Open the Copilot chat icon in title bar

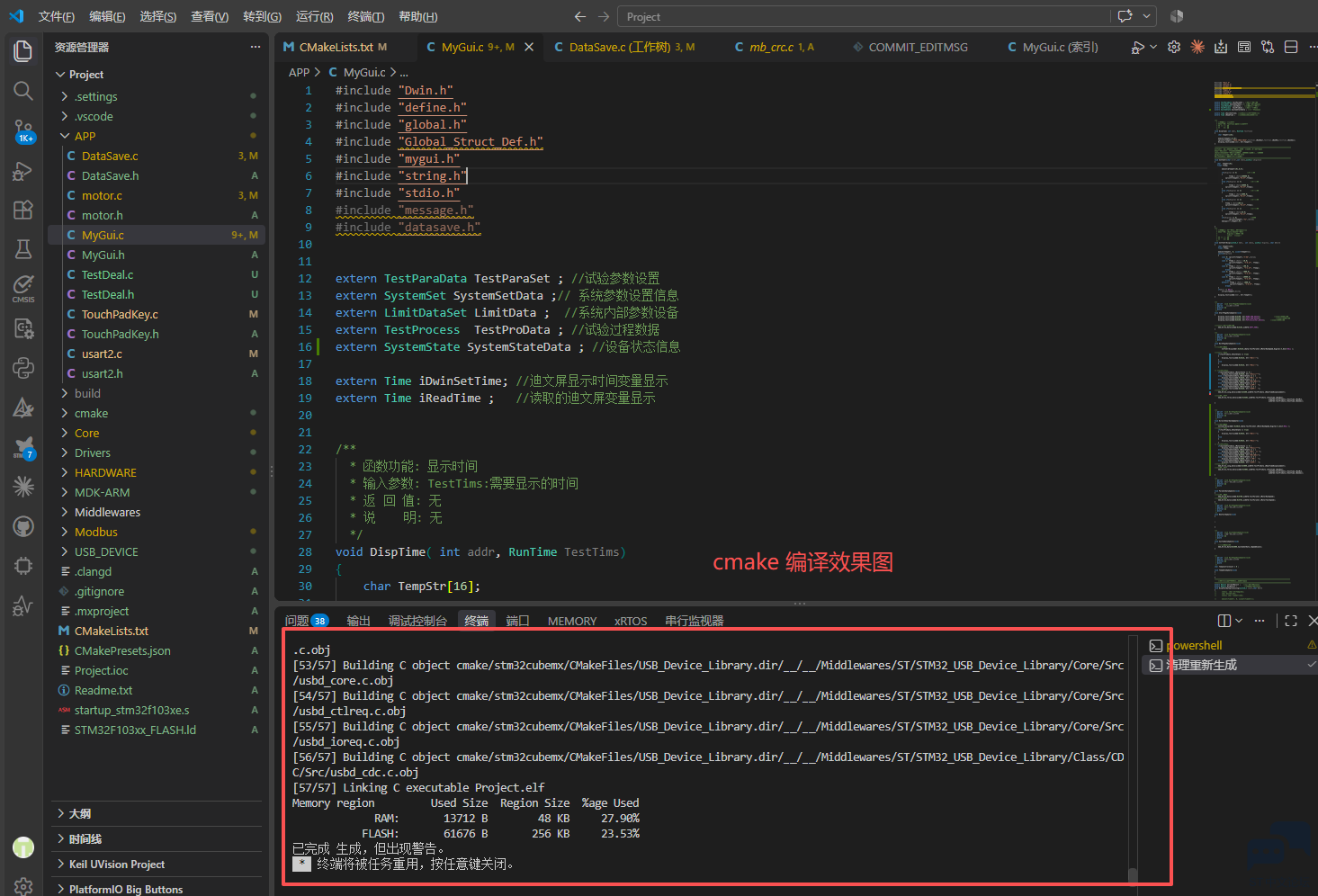click(1125, 16)
